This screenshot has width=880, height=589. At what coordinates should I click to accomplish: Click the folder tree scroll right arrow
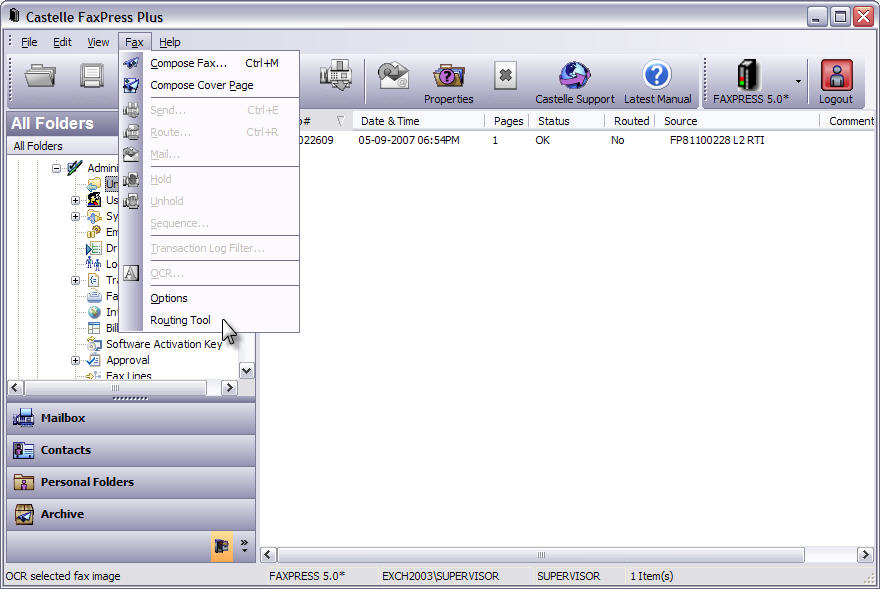[x=229, y=388]
